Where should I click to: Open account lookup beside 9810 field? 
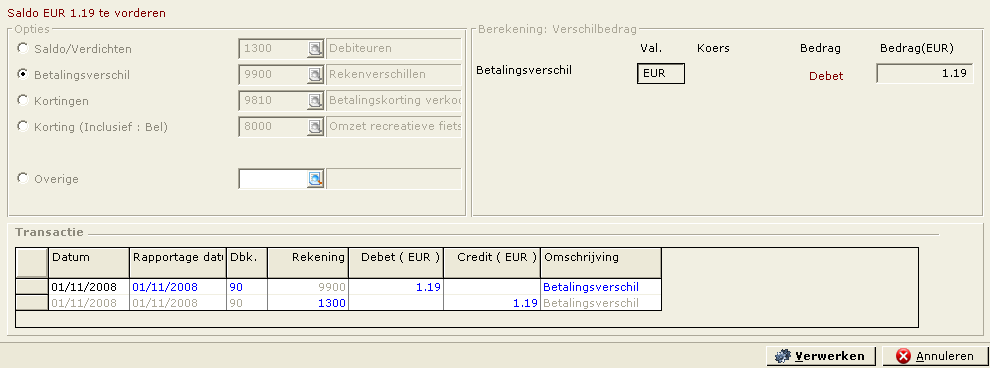[315, 100]
